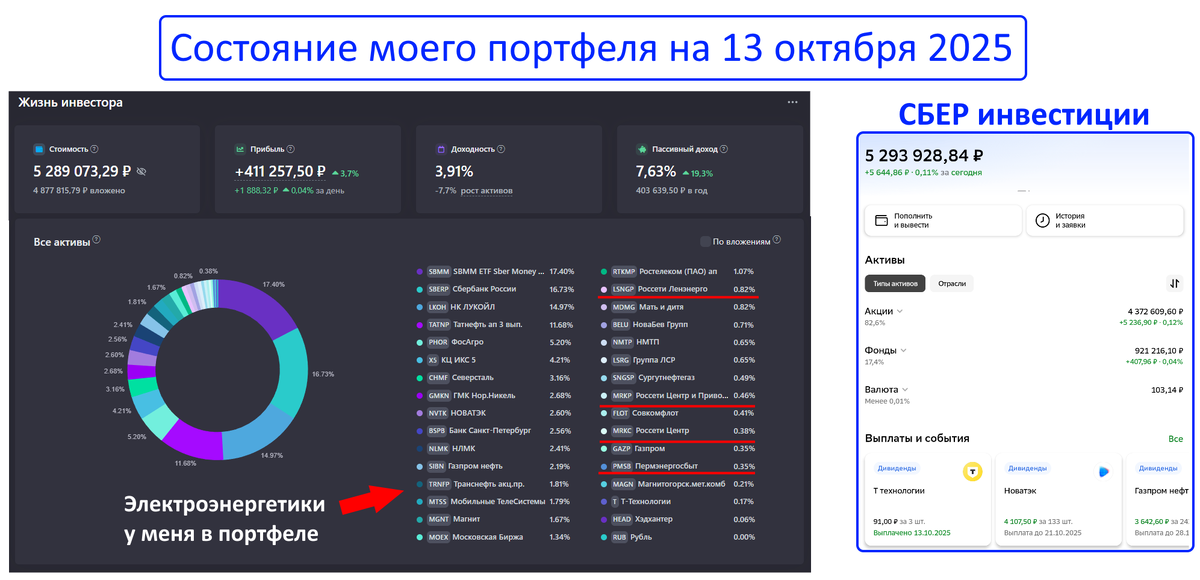Click the +411 257,50 ₽ profit value
The width and height of the screenshot is (1200, 580).
[280, 171]
